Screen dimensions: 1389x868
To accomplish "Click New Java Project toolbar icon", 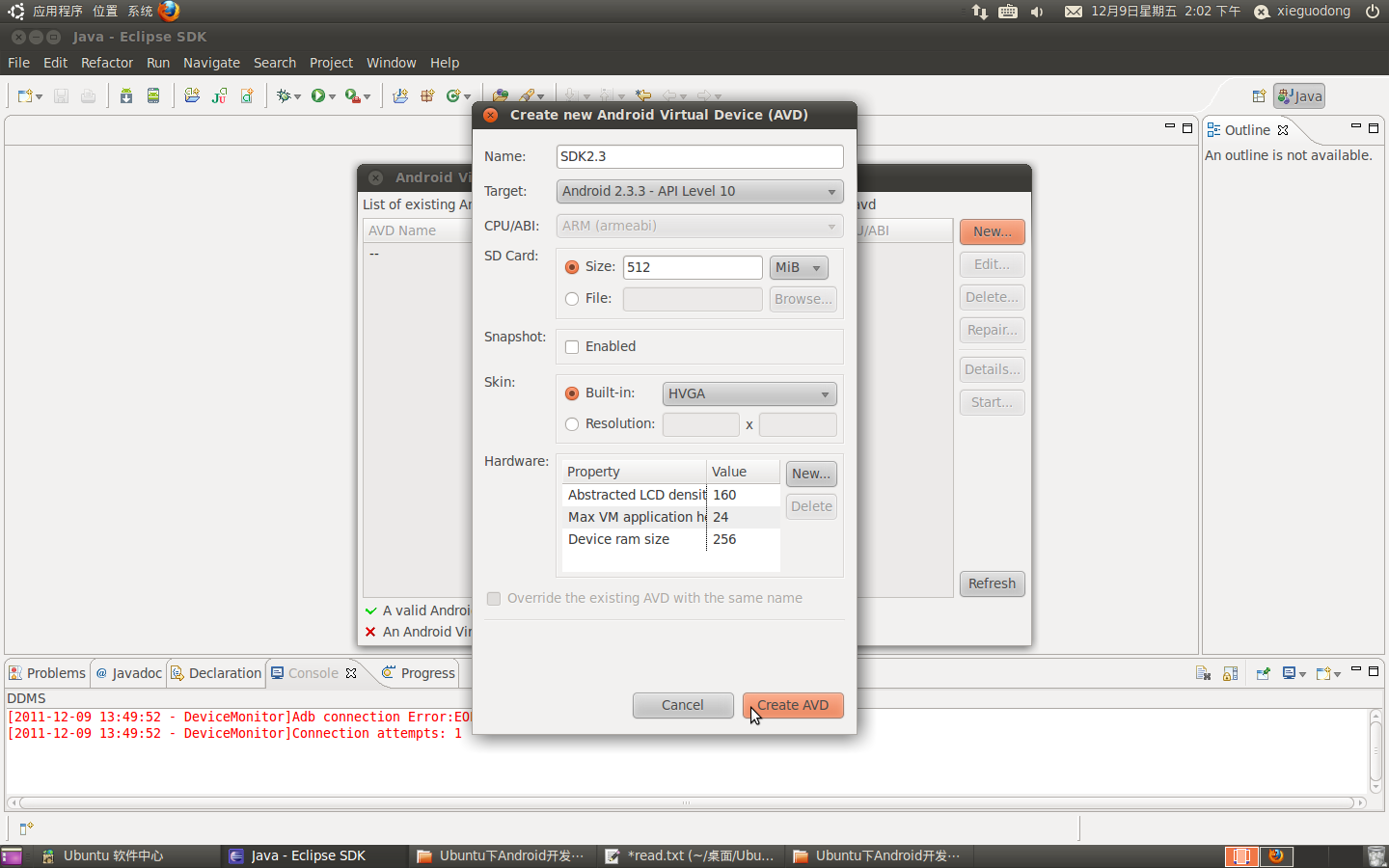I will tap(400, 95).
